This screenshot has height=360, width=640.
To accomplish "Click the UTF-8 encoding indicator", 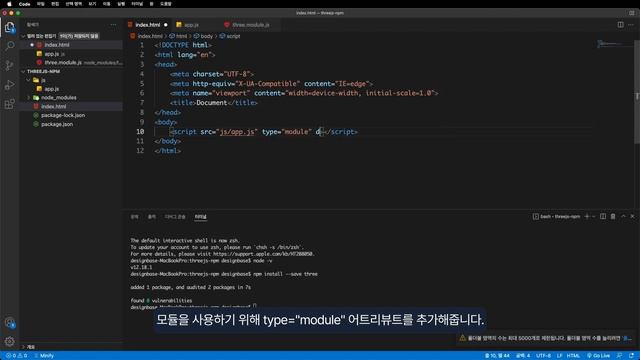I will pos(543,356).
